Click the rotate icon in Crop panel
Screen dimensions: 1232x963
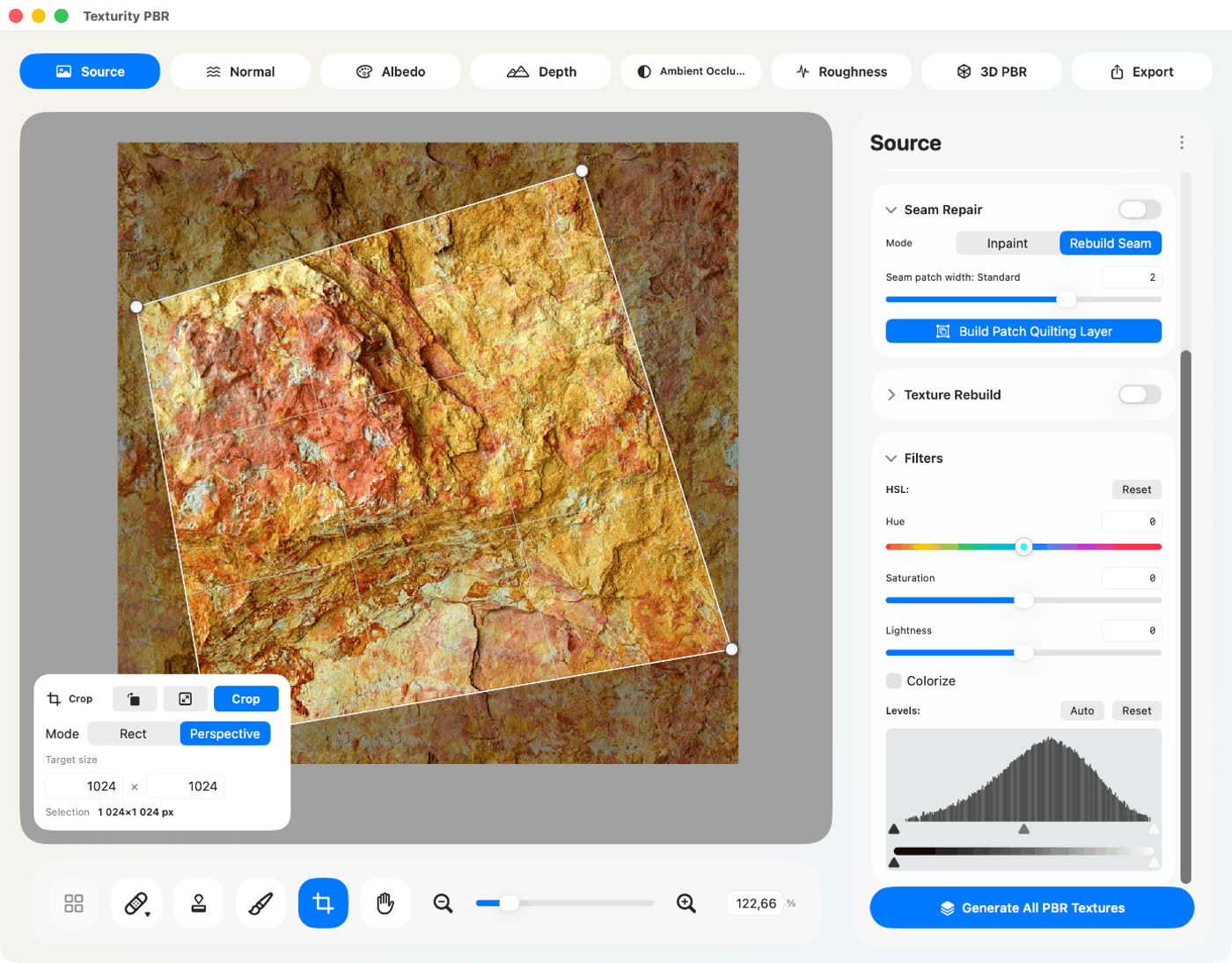[135, 699]
